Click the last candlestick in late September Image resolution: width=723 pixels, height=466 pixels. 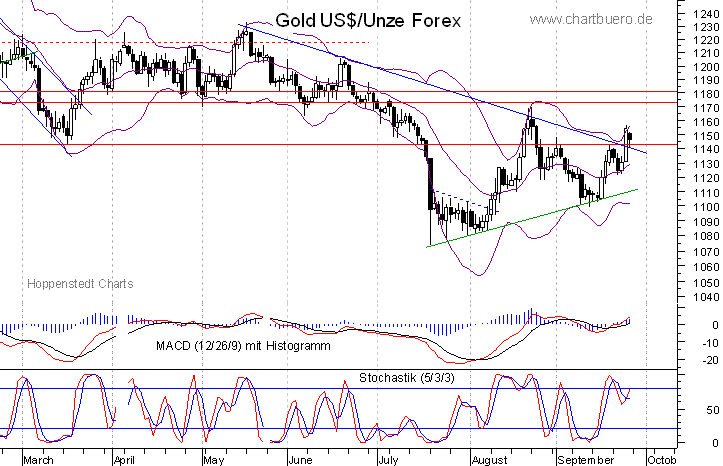click(x=628, y=137)
